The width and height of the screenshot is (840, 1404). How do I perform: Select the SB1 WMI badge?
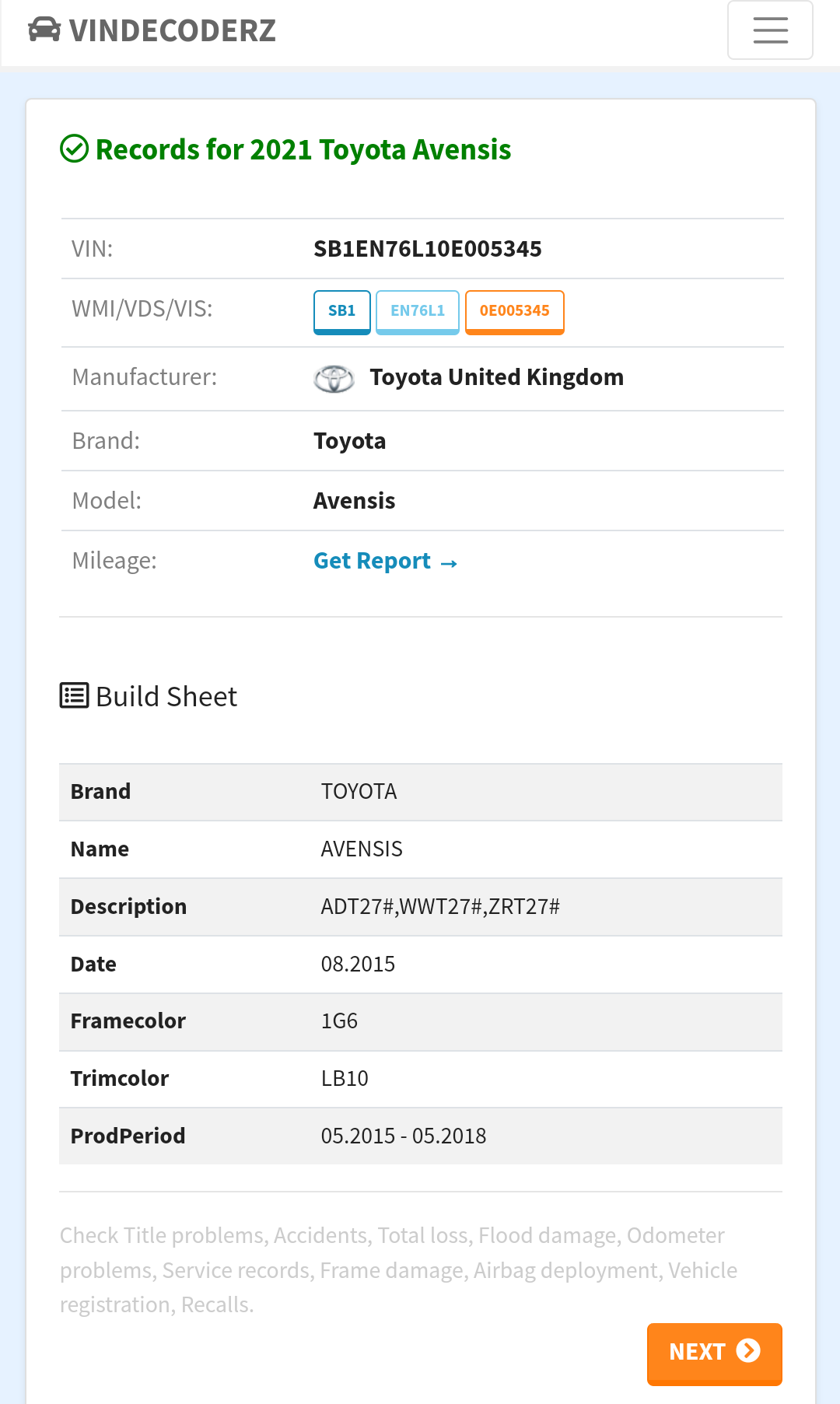point(341,311)
